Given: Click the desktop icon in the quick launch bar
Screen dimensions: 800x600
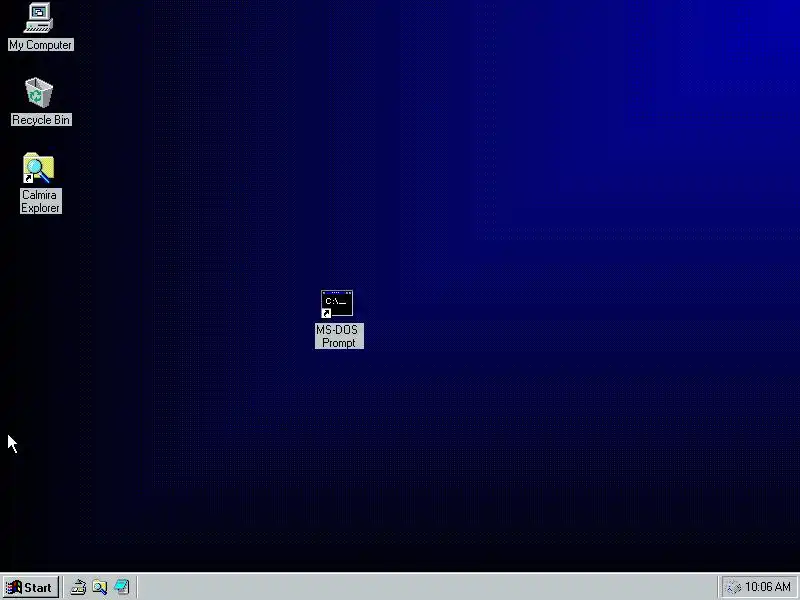Looking at the screenshot, I should click(78, 587).
